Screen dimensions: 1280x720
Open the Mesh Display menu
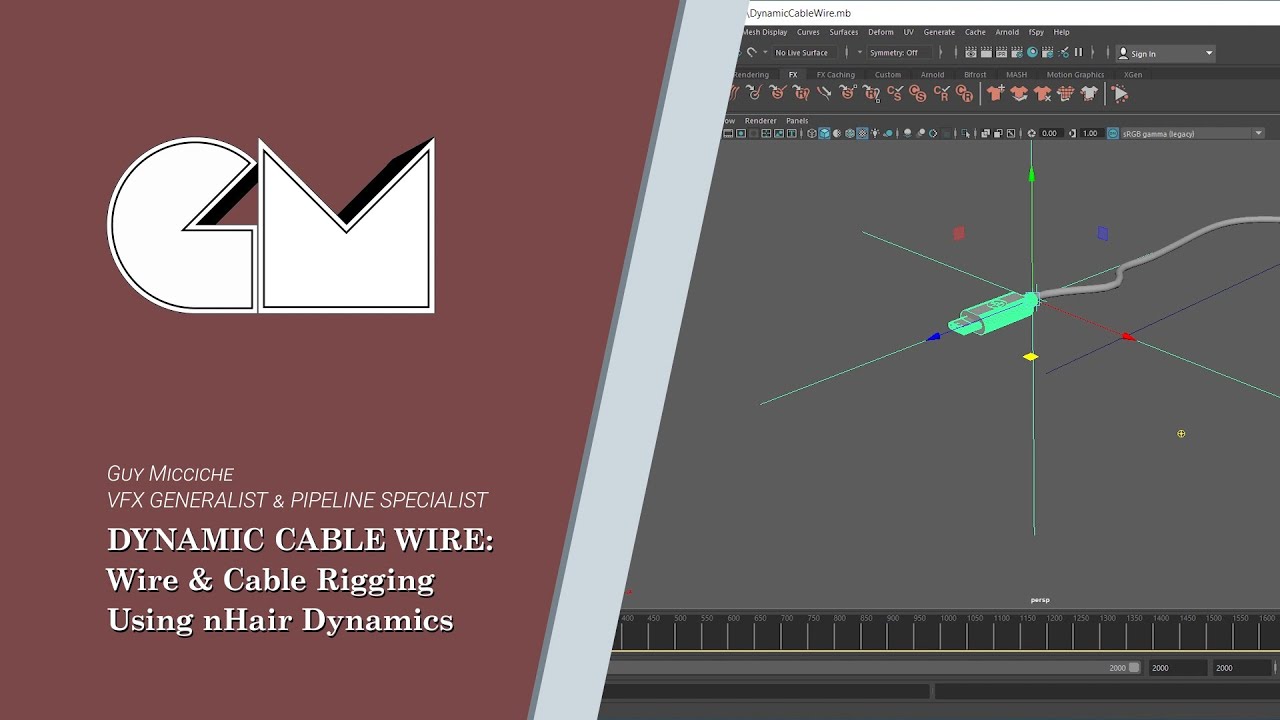[764, 32]
